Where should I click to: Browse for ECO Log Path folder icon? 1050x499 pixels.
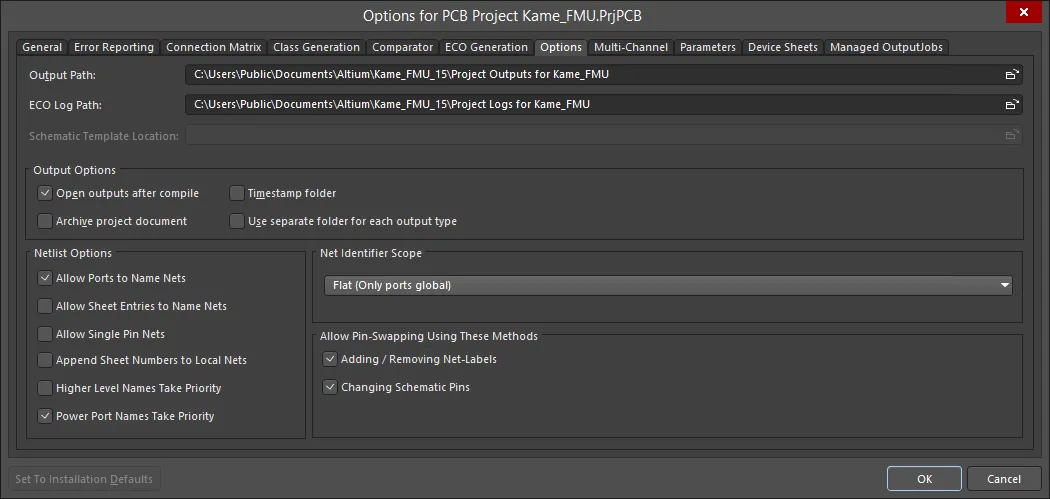pos(1012,104)
